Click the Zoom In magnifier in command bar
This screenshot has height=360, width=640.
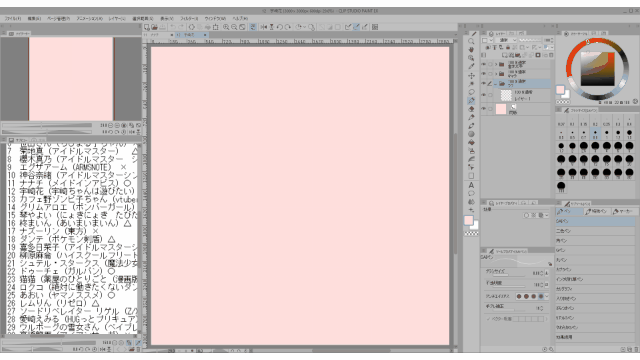tap(226, 27)
